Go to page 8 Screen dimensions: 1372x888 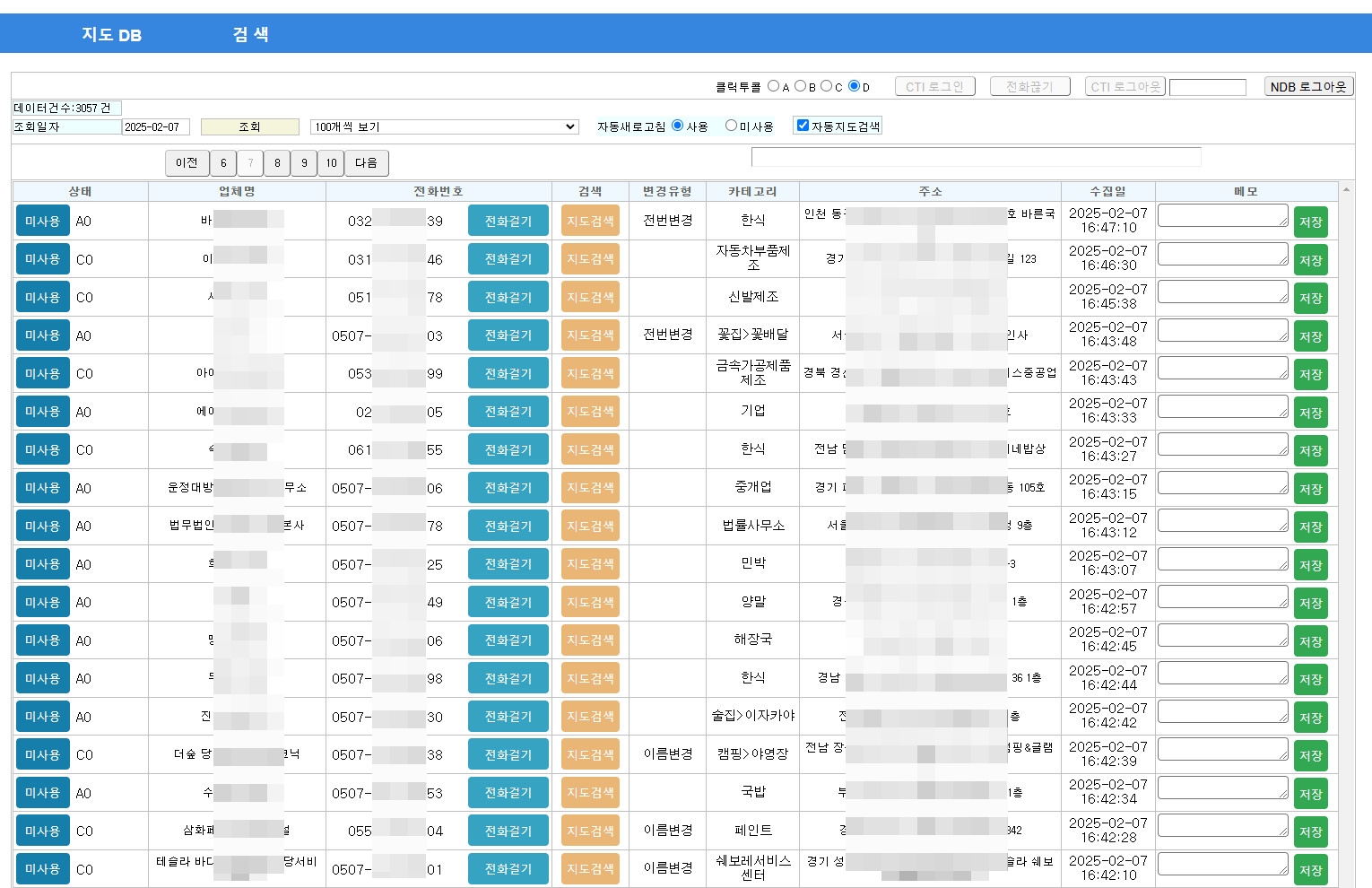(x=277, y=163)
